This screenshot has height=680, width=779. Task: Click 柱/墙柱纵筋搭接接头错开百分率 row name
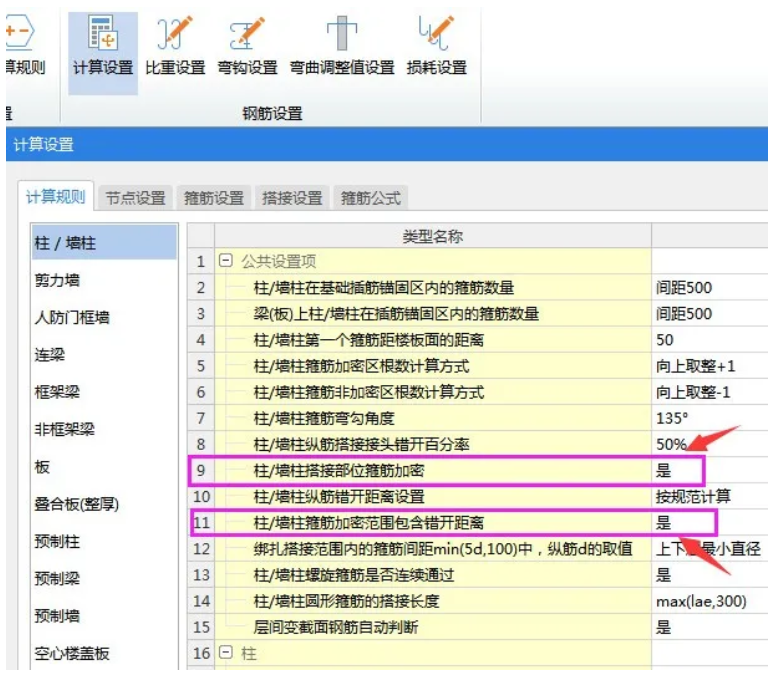[361, 444]
